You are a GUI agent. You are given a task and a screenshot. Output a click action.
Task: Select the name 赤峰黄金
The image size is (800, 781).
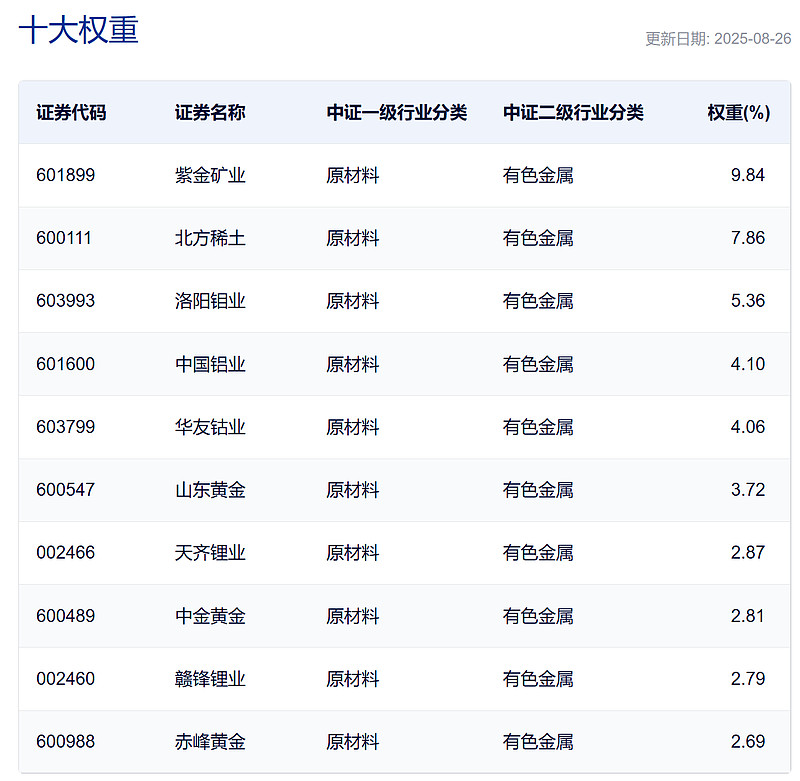[x=210, y=741]
